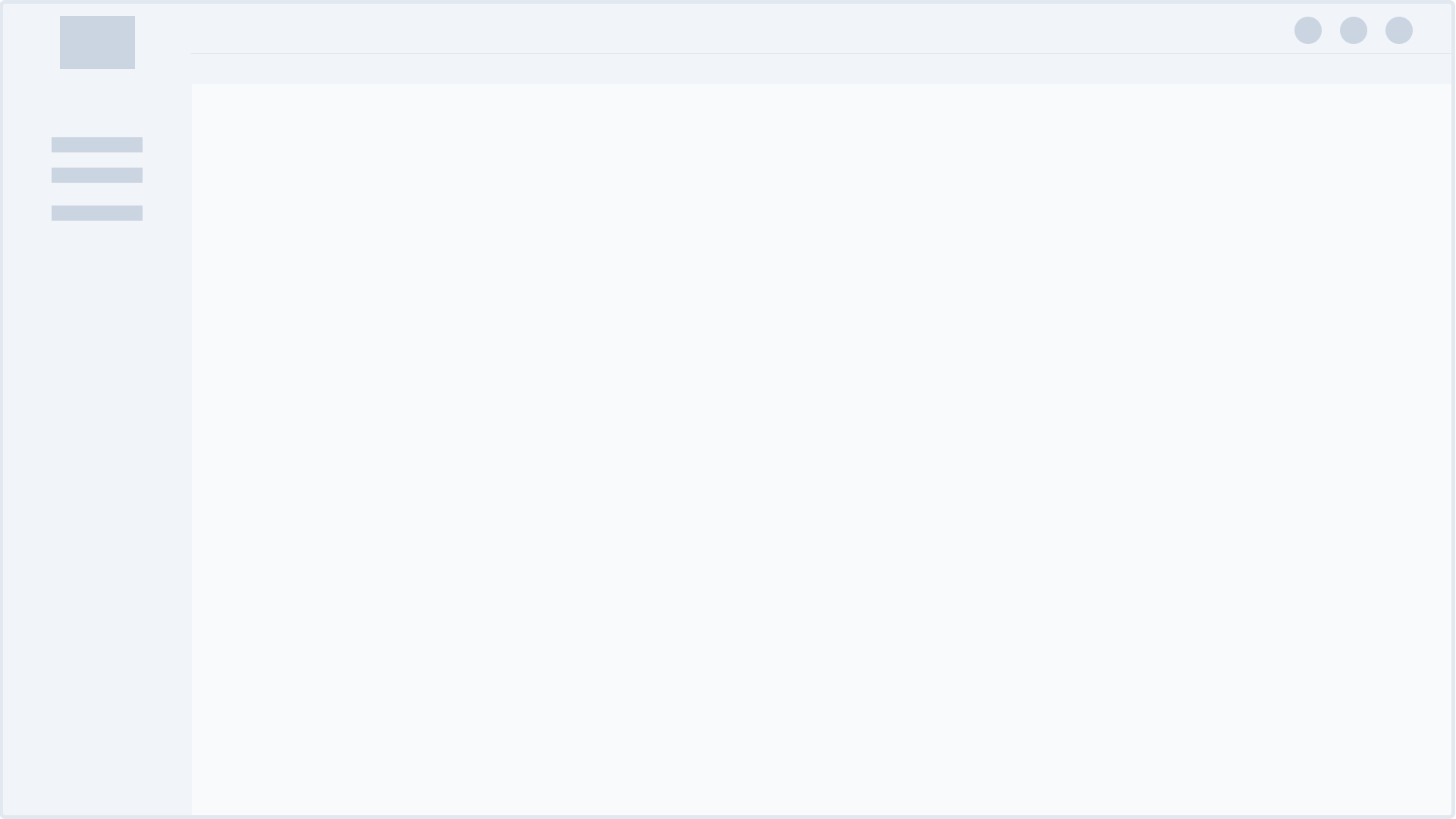Click the middle circular header icon
This screenshot has width=1456, height=819.
click(x=1354, y=30)
